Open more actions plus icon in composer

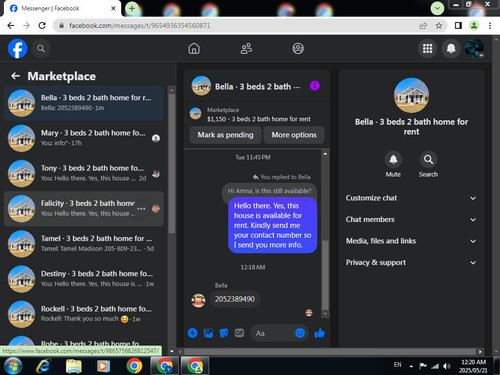coord(193,333)
